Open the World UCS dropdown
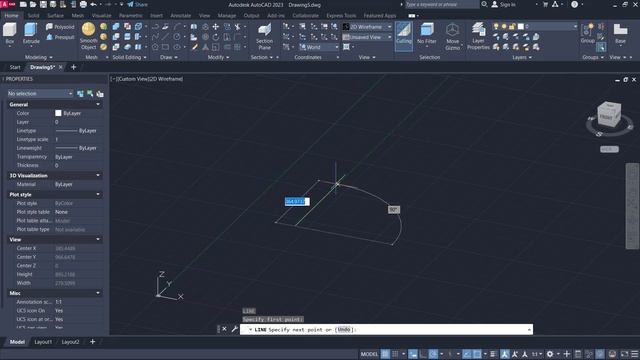This screenshot has height=360, width=640. click(x=318, y=47)
